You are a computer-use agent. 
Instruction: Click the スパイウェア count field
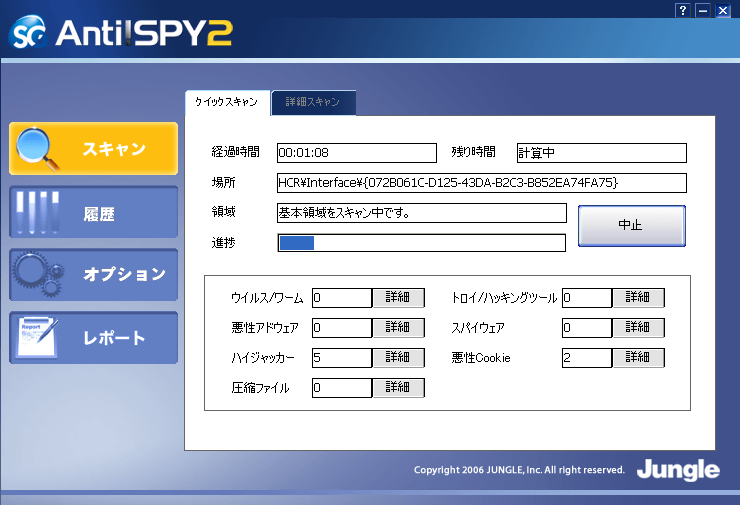(x=587, y=328)
